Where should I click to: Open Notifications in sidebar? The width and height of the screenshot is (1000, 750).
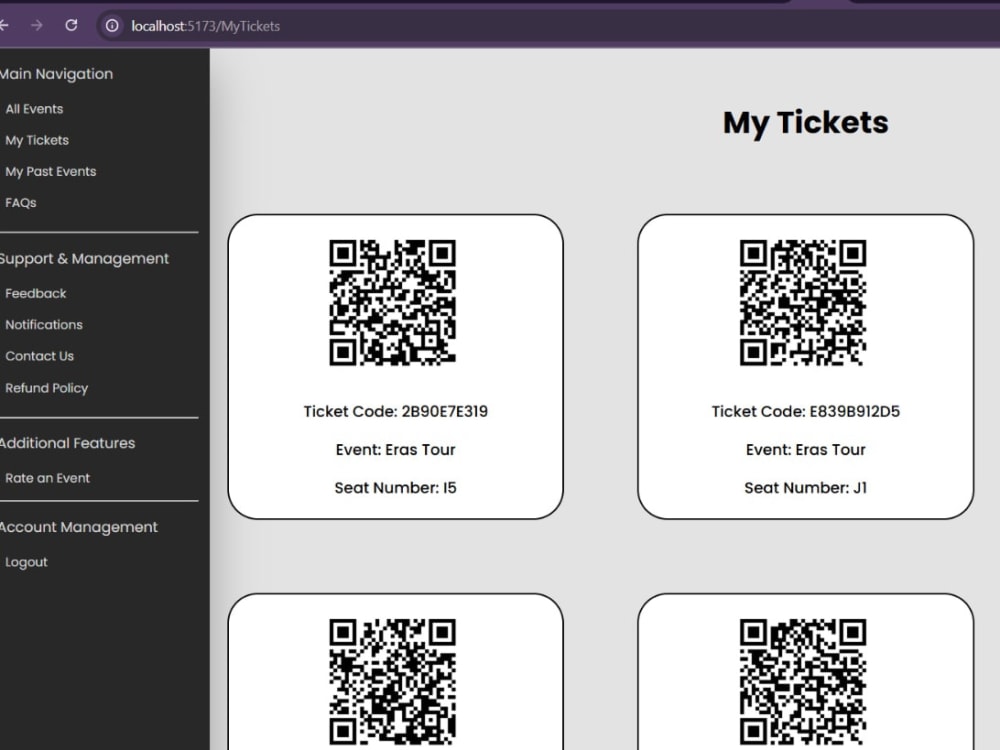click(44, 325)
